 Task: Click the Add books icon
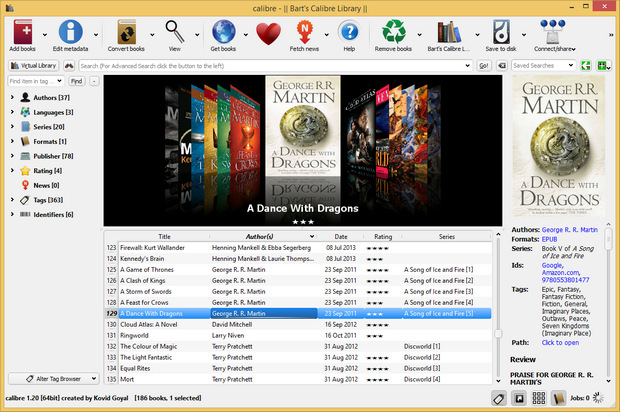click(23, 32)
